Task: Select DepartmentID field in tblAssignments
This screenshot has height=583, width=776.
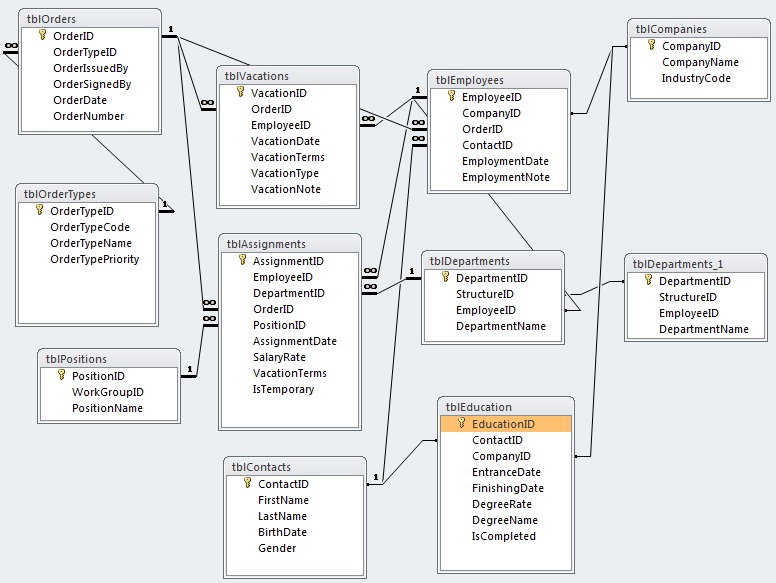Action: point(290,293)
